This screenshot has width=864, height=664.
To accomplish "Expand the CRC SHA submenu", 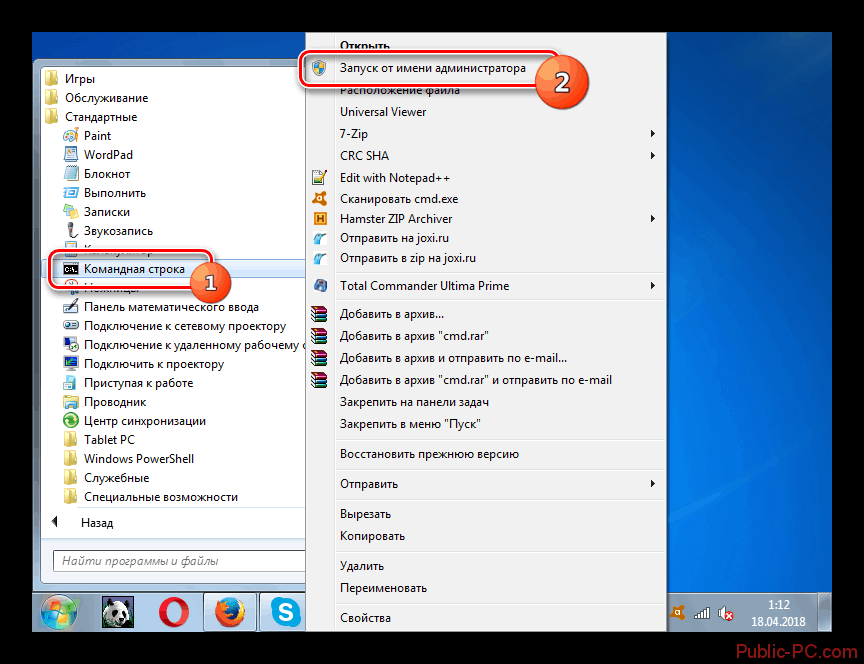I will (x=364, y=156).
